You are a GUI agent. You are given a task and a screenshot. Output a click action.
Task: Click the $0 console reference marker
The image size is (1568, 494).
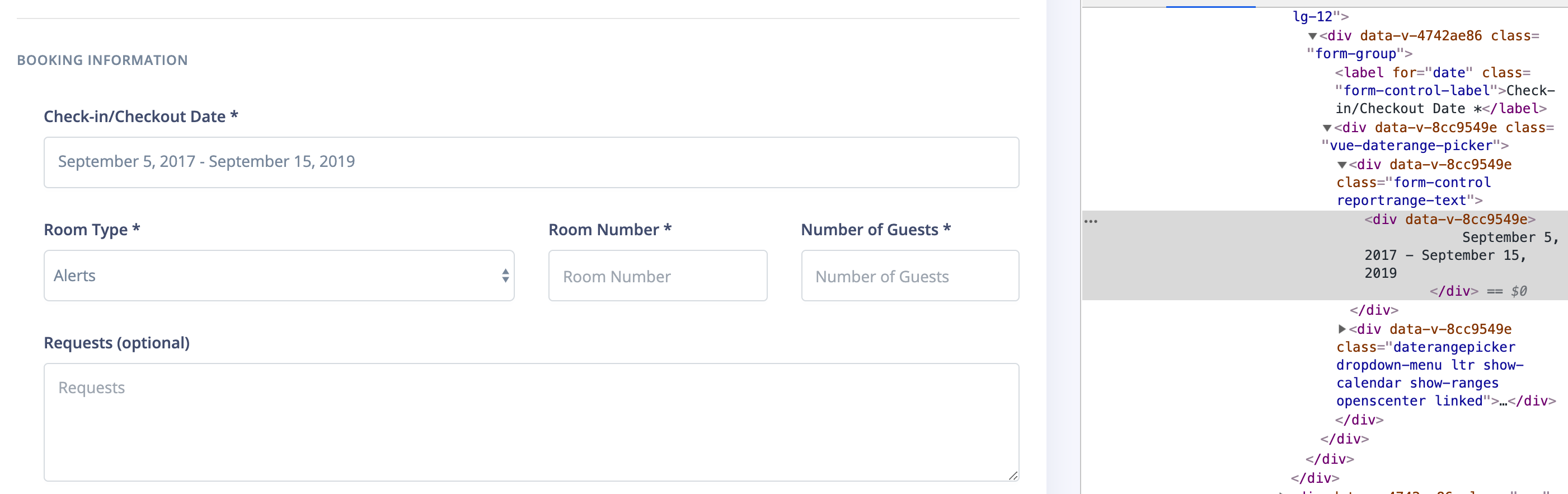[x=1520, y=291]
